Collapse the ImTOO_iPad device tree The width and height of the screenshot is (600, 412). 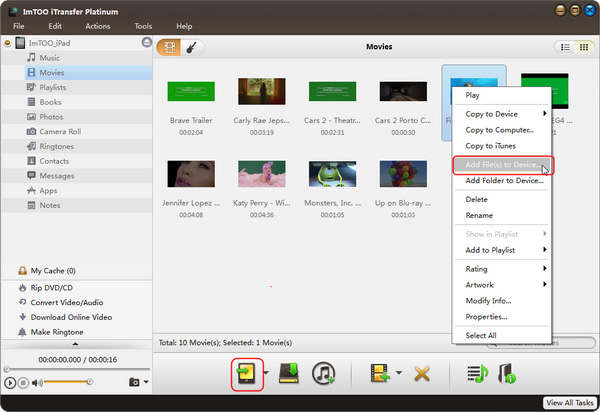click(x=7, y=43)
